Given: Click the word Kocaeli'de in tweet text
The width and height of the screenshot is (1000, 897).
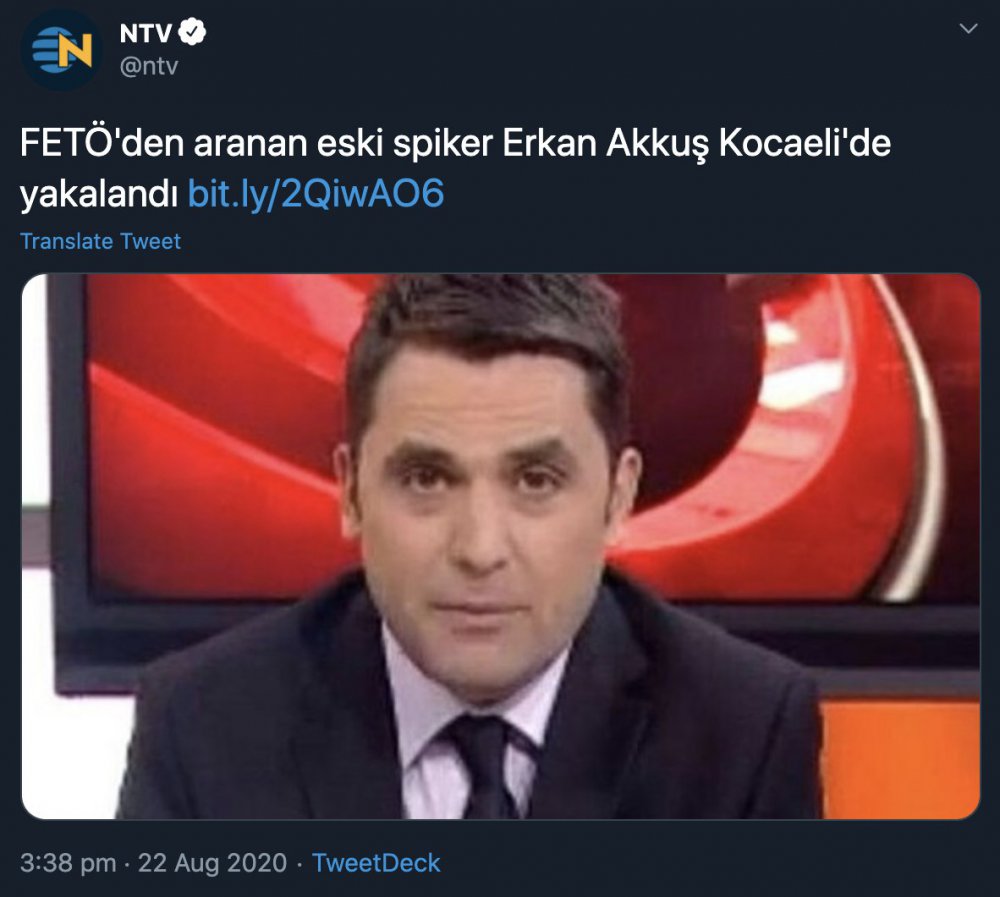Looking at the screenshot, I should click(x=805, y=143).
